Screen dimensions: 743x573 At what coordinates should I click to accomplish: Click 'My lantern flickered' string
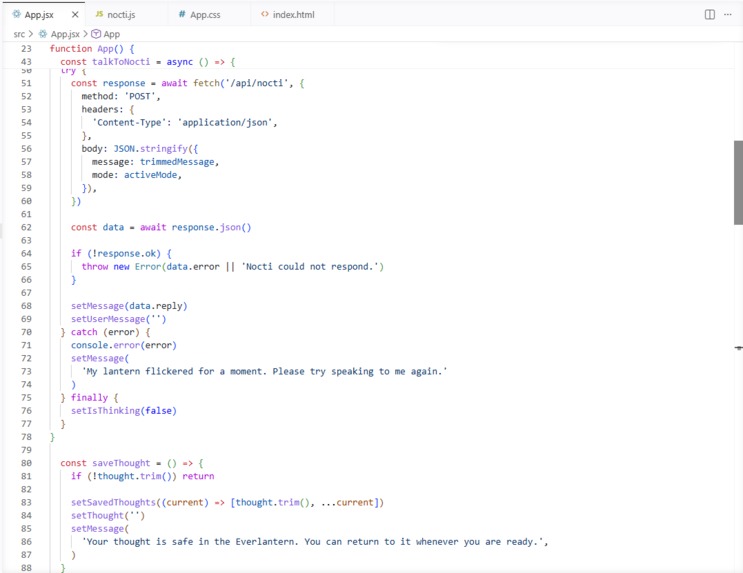(264, 372)
